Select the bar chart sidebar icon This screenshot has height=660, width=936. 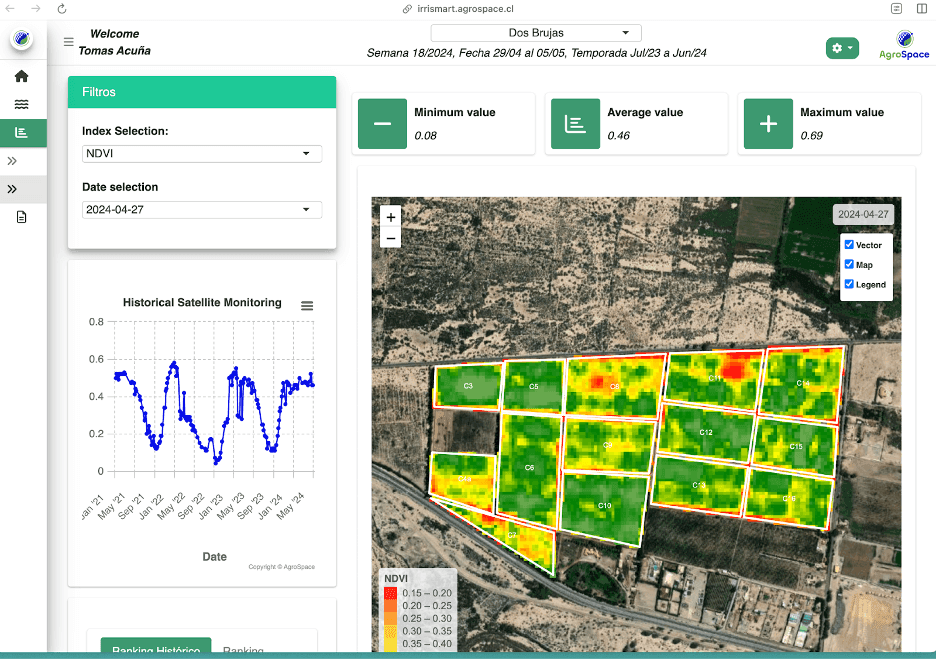click(21, 132)
